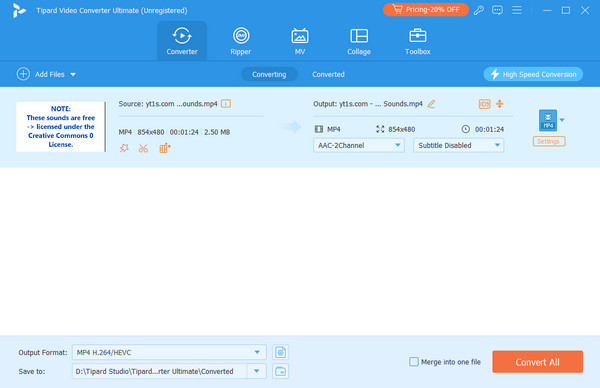600x388 pixels.
Task: Click the Pricing-20% OFF button
Action: (x=426, y=10)
